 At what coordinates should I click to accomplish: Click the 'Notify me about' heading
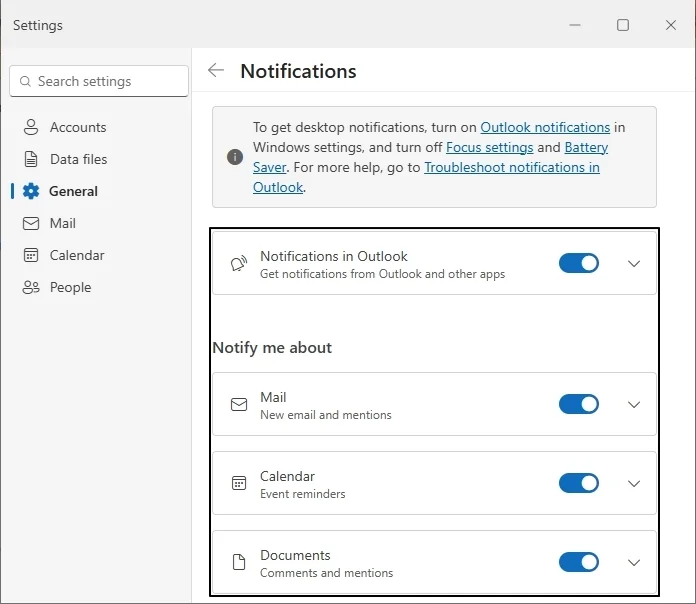[x=272, y=347]
